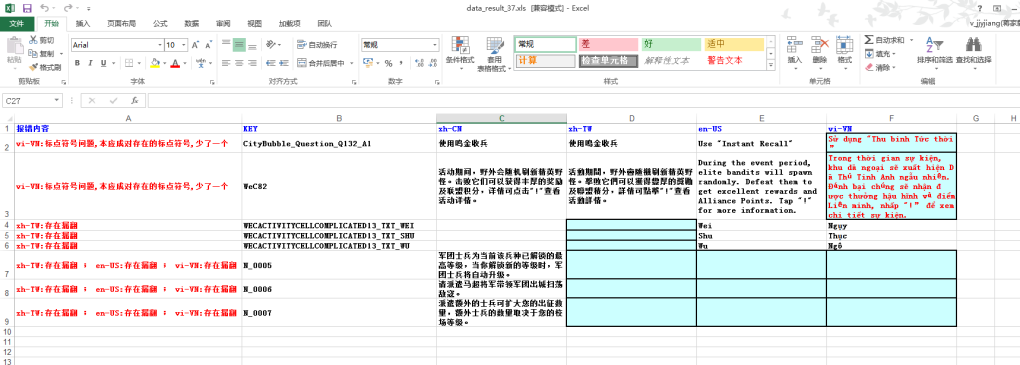The image size is (1020, 365).
Task: Toggle Wrap Text (自动换行)
Action: [317, 45]
